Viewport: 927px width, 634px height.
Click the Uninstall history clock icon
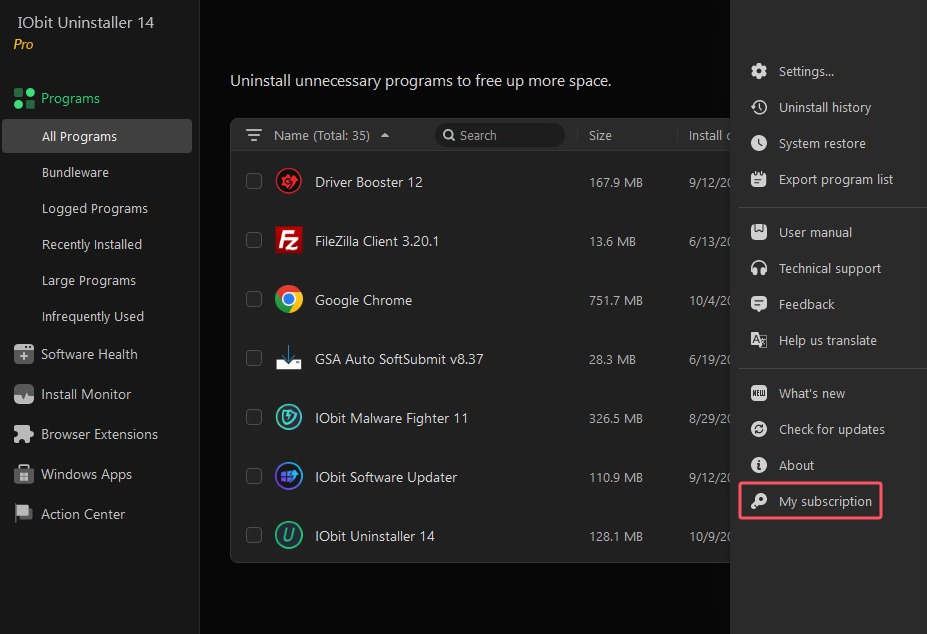(x=759, y=108)
